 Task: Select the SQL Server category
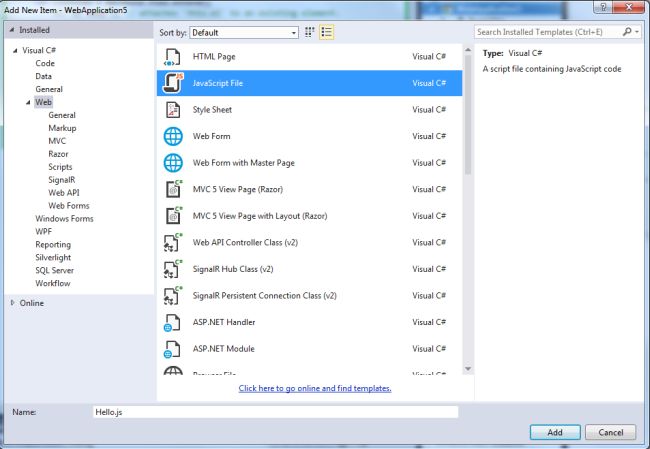(x=54, y=270)
